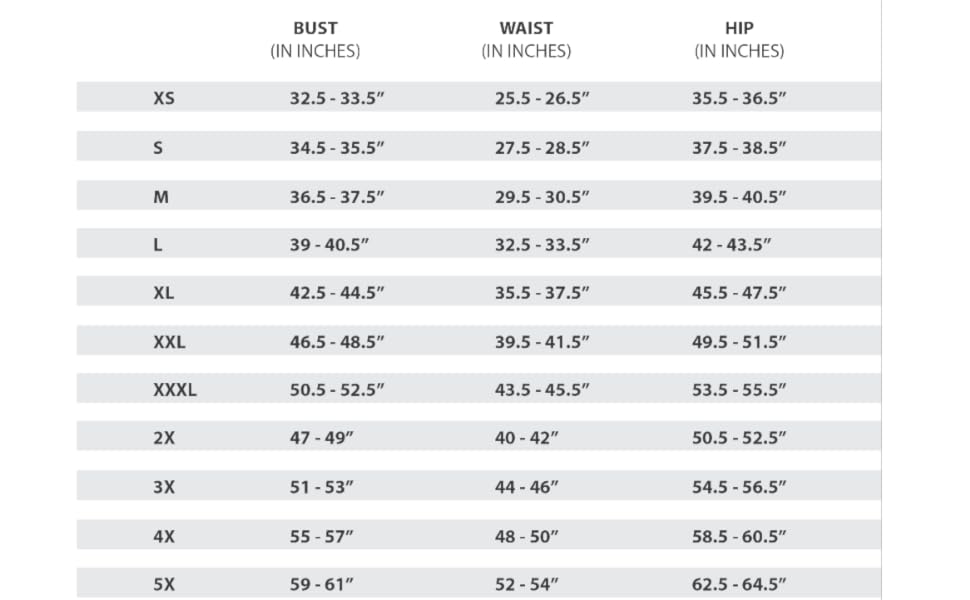The width and height of the screenshot is (970, 600).
Task: Select the XXL size row label
Action: [x=169, y=342]
